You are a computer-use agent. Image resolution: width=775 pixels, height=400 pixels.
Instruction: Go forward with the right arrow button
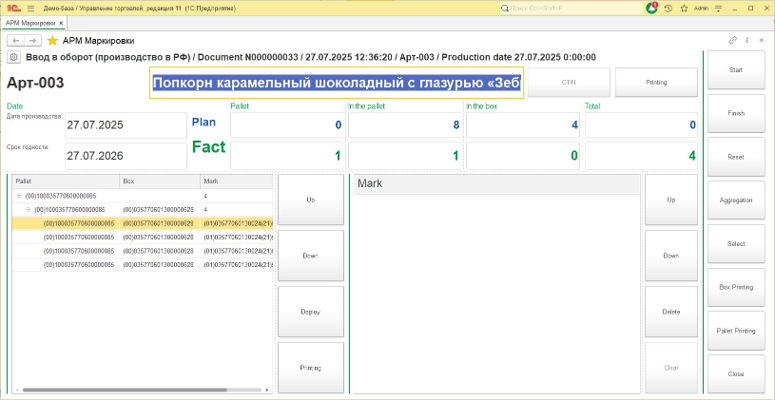pyautogui.click(x=32, y=41)
